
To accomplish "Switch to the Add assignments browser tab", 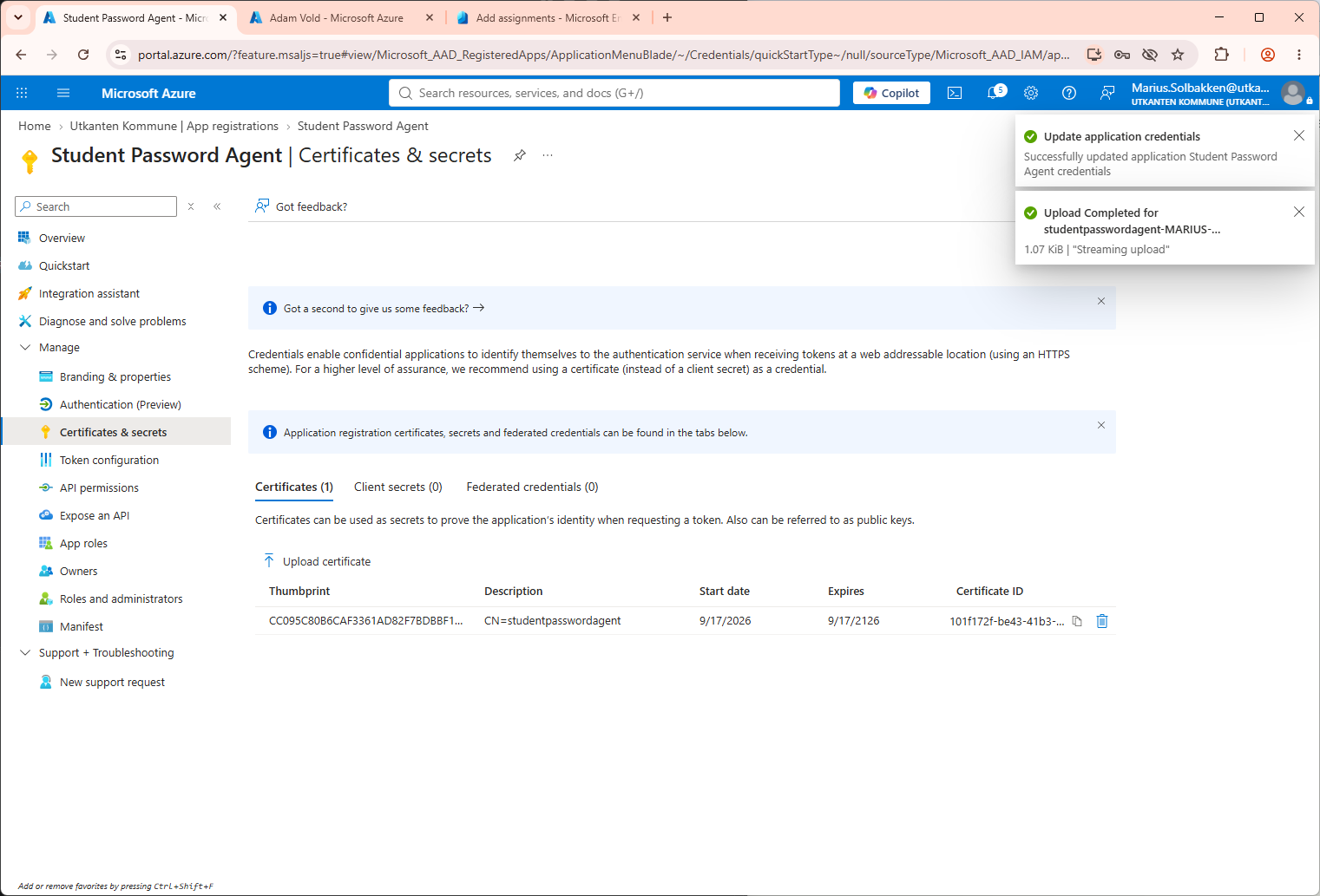I will (549, 17).
